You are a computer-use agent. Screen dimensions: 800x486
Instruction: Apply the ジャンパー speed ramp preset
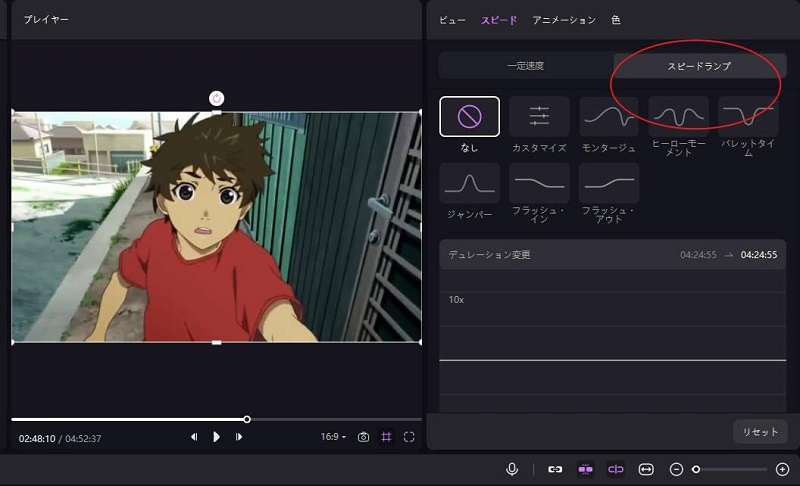point(469,183)
